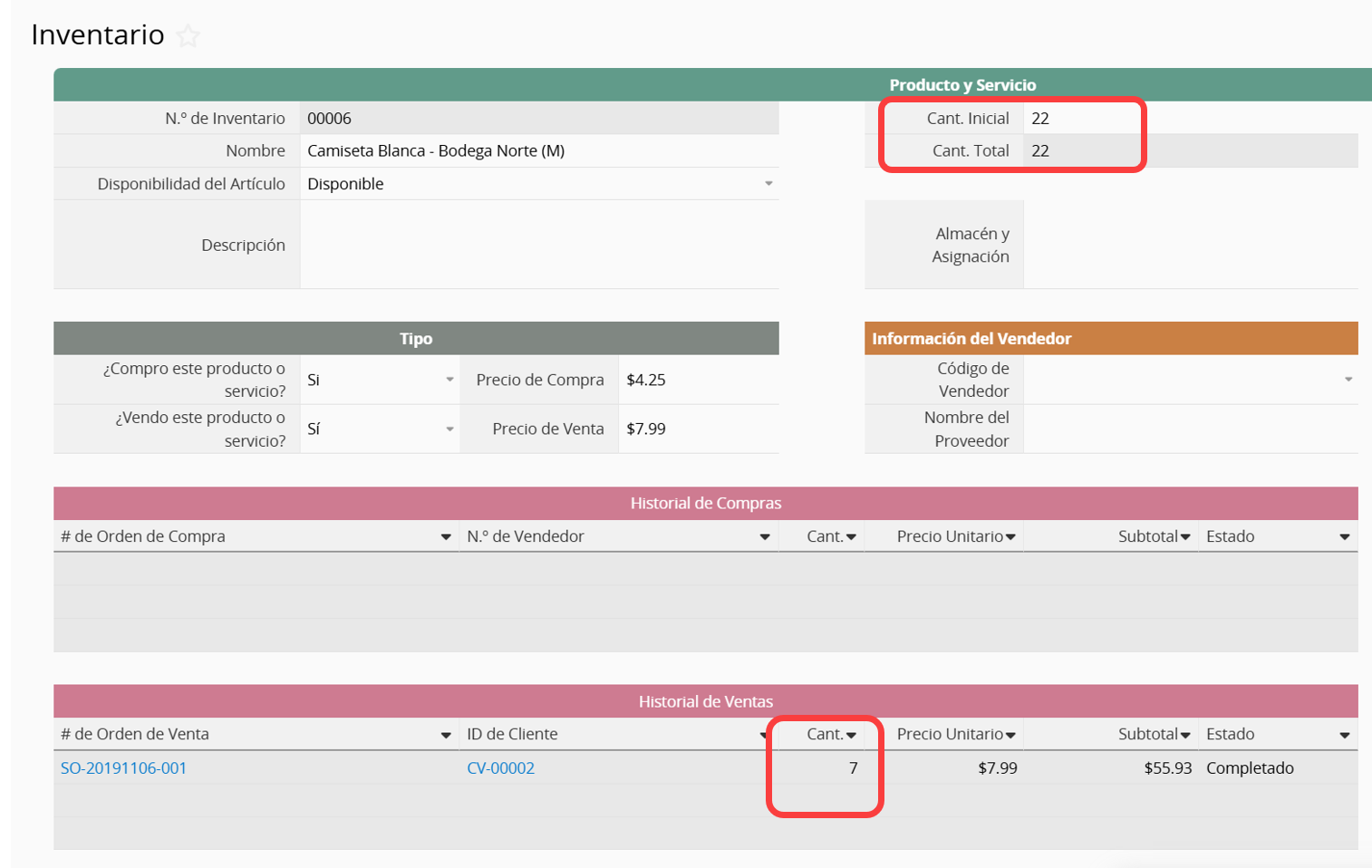Open Estado filter arrow in Historial de Ventas
Viewport: 1372px width, 868px height.
tap(1345, 735)
